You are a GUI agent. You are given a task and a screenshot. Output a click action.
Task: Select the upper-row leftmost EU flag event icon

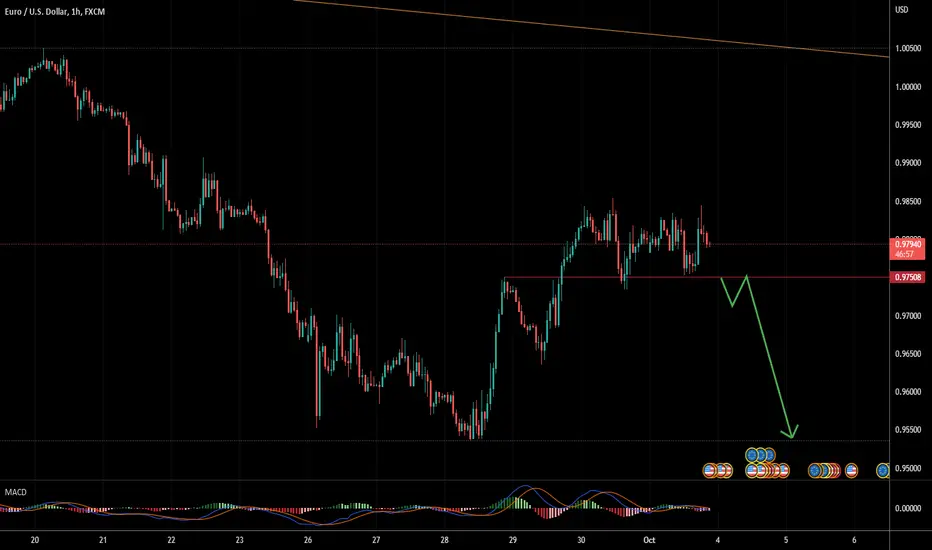point(752,455)
